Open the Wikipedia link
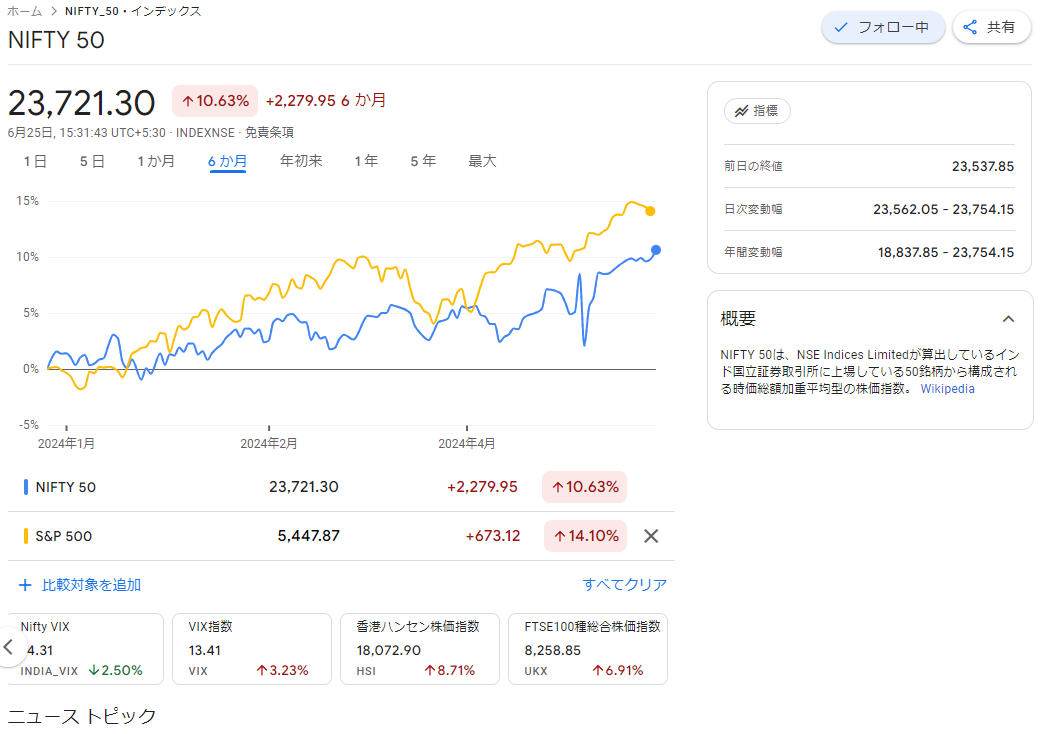The image size is (1043, 734). [947, 389]
